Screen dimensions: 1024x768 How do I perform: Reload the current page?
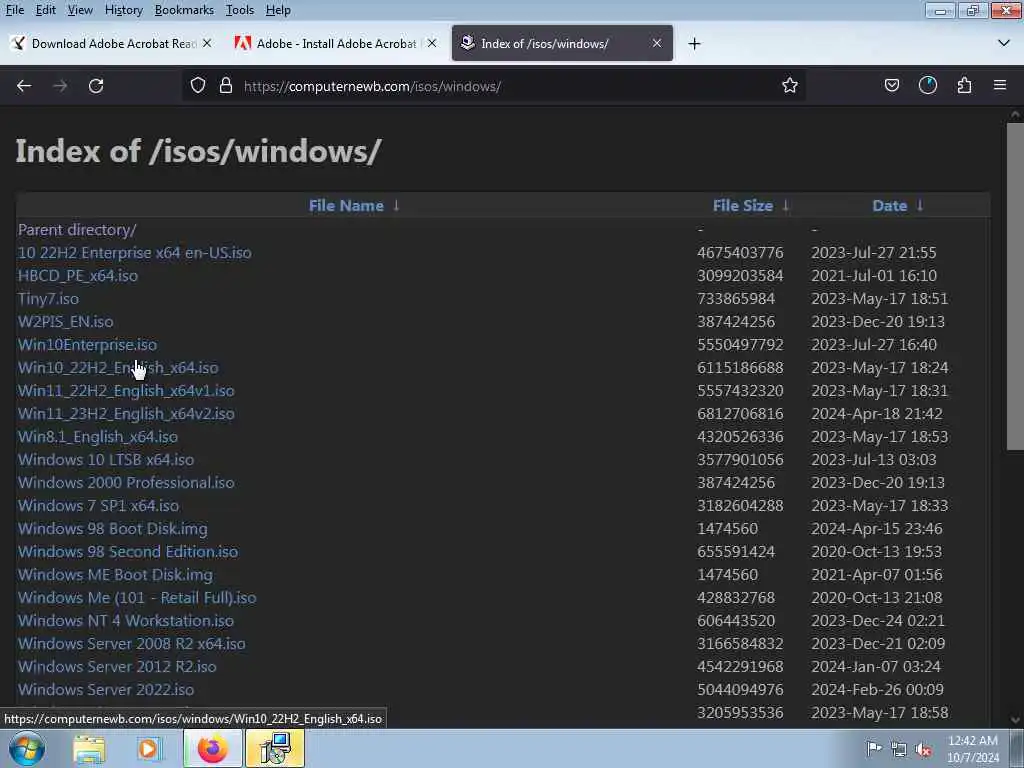[x=96, y=86]
